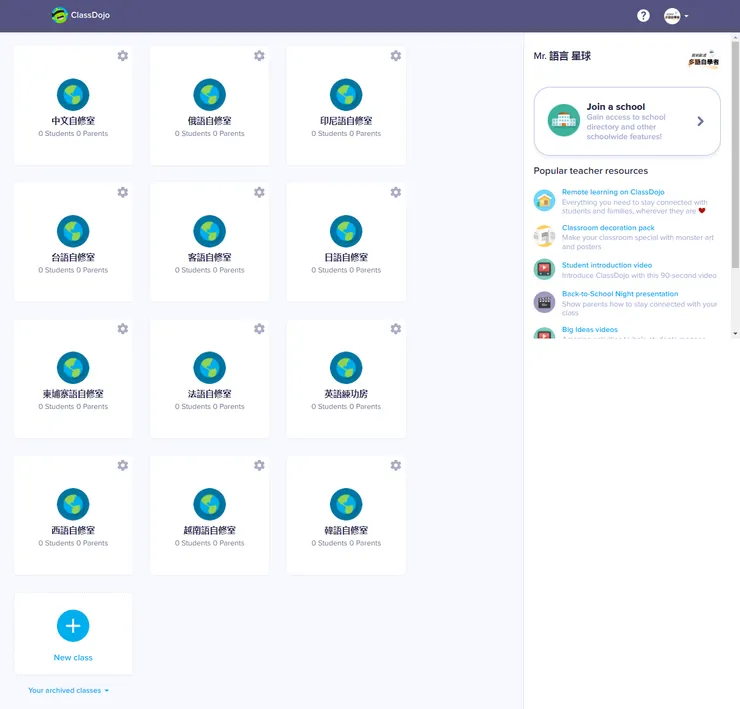Click the 中文自修室 class name

coord(73,121)
